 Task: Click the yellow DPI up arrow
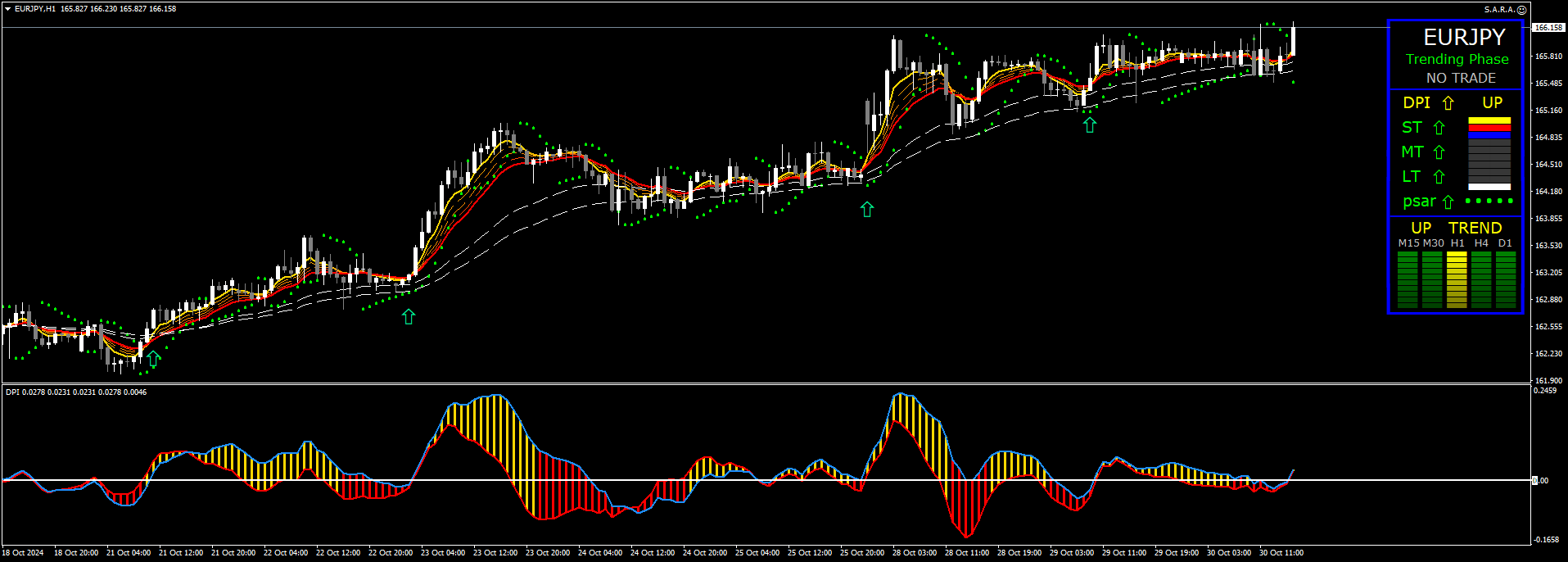tap(1448, 103)
